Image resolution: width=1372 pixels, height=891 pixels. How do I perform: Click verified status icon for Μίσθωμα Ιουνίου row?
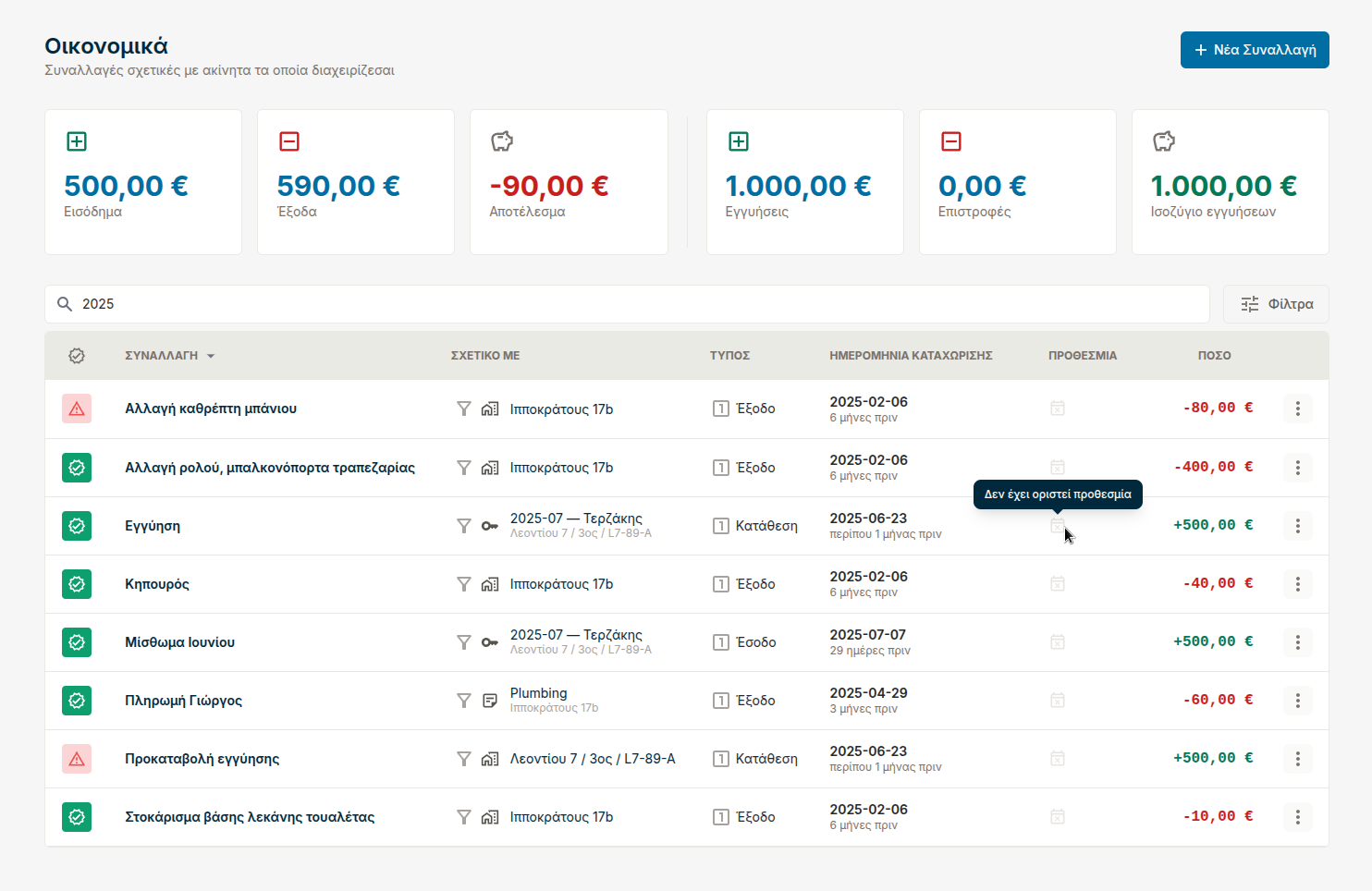77,642
